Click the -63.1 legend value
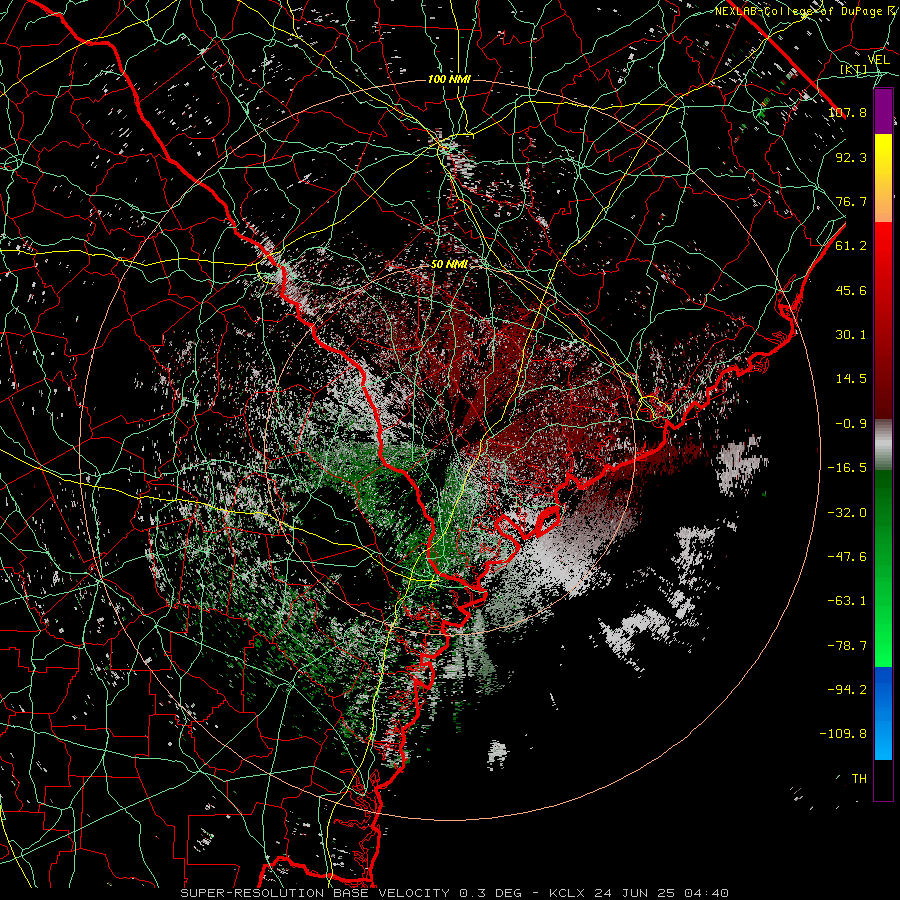The height and width of the screenshot is (900, 900). point(847,601)
